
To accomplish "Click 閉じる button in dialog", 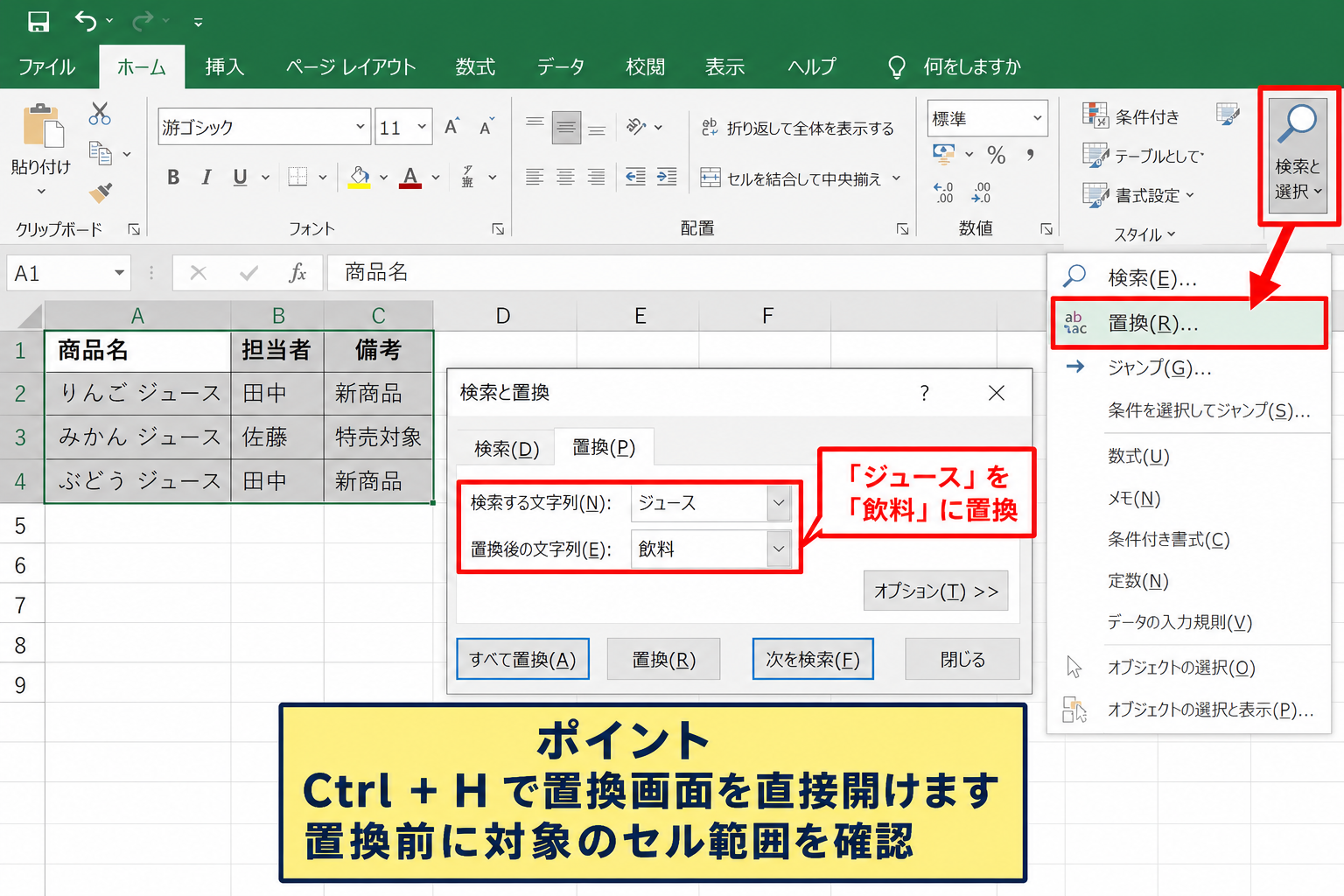I will tap(962, 659).
